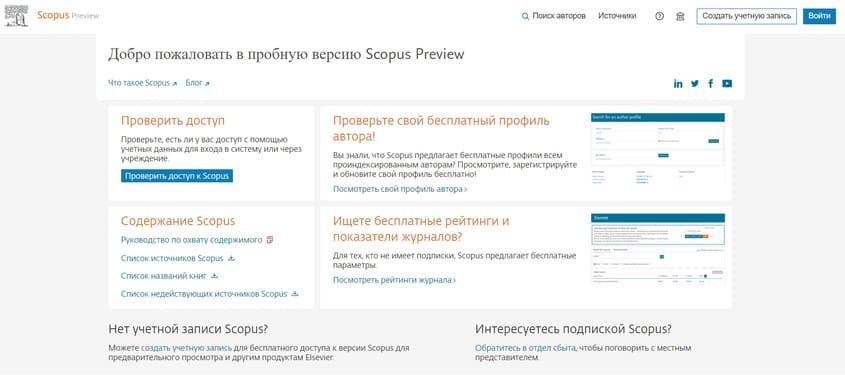Open Список названий книг link

(164, 276)
